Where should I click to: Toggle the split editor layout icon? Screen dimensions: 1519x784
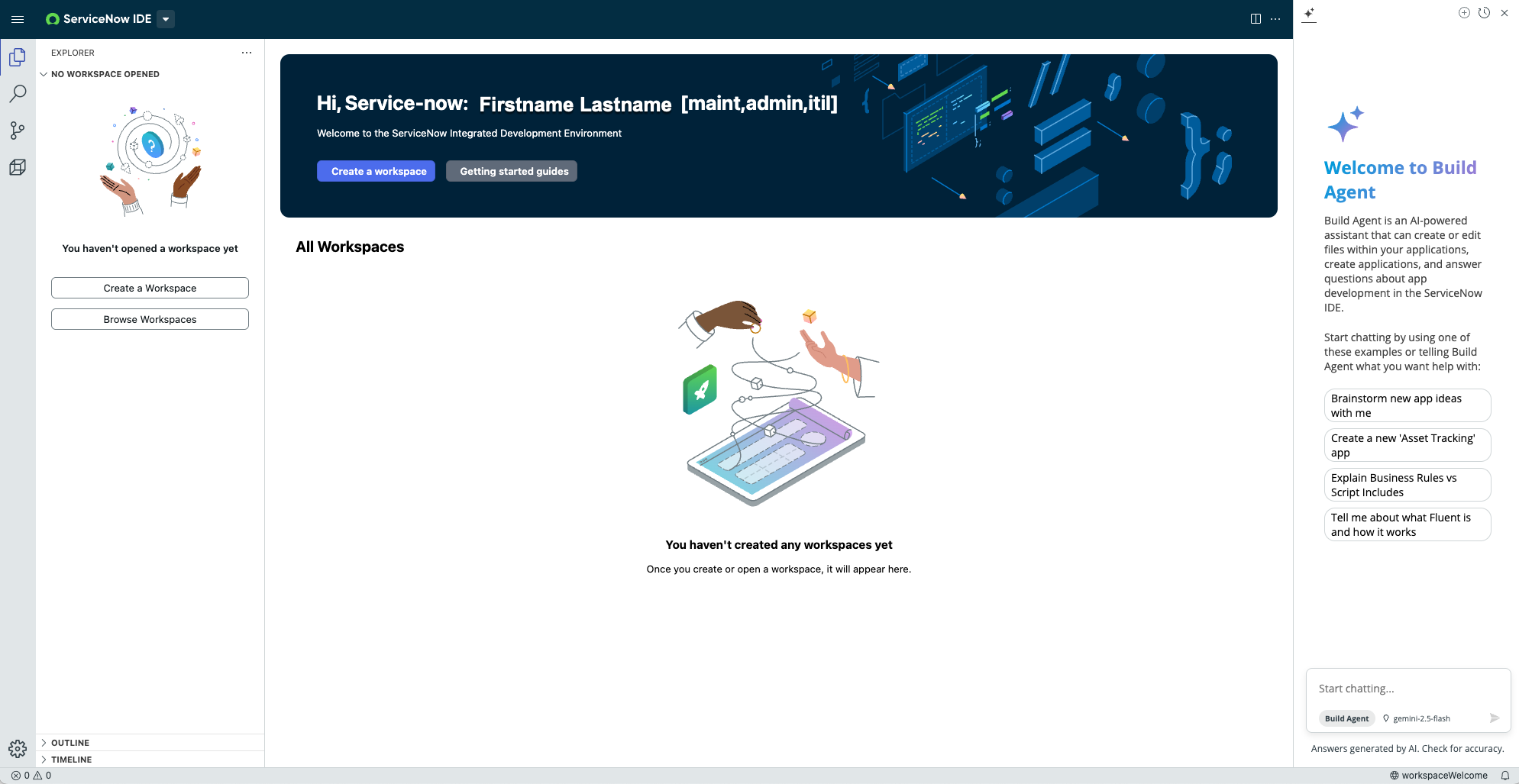[x=1256, y=19]
